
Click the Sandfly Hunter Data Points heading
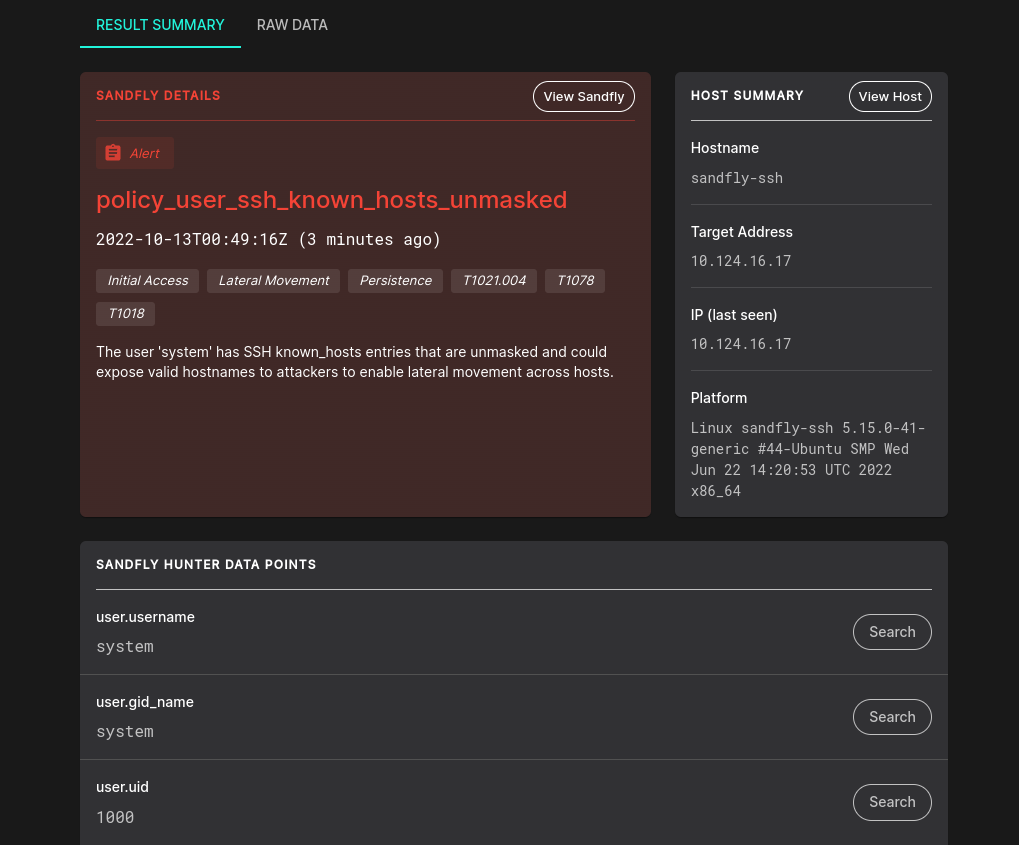tap(206, 564)
